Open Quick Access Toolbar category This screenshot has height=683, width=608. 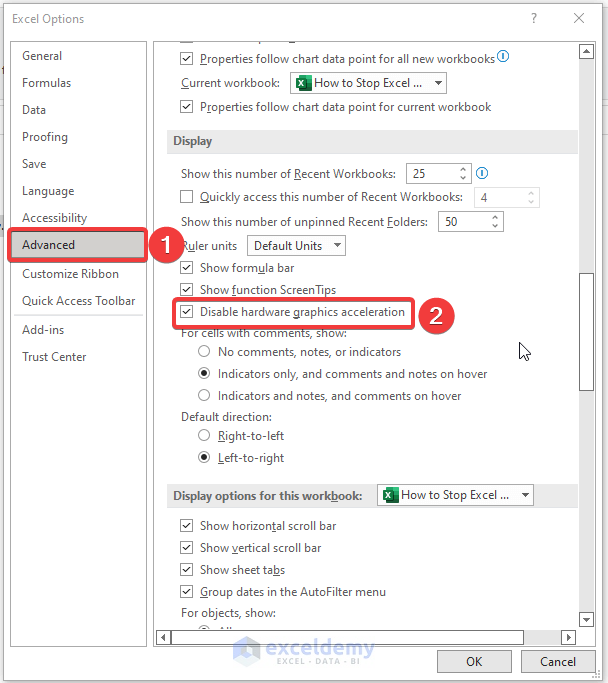point(78,301)
